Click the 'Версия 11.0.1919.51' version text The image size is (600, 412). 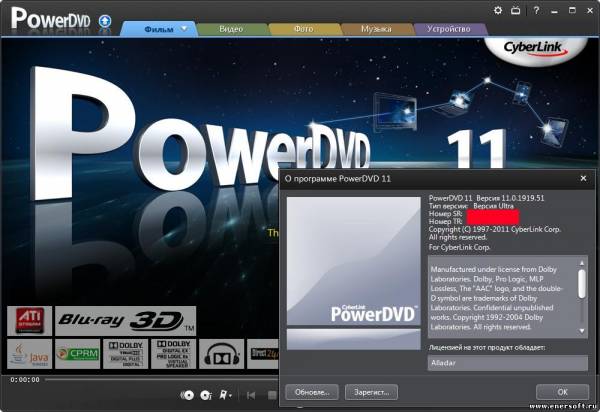click(510, 198)
